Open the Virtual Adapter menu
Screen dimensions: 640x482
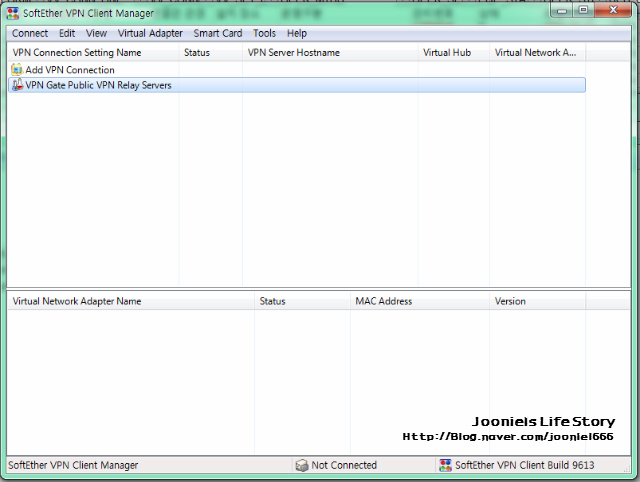(x=150, y=33)
